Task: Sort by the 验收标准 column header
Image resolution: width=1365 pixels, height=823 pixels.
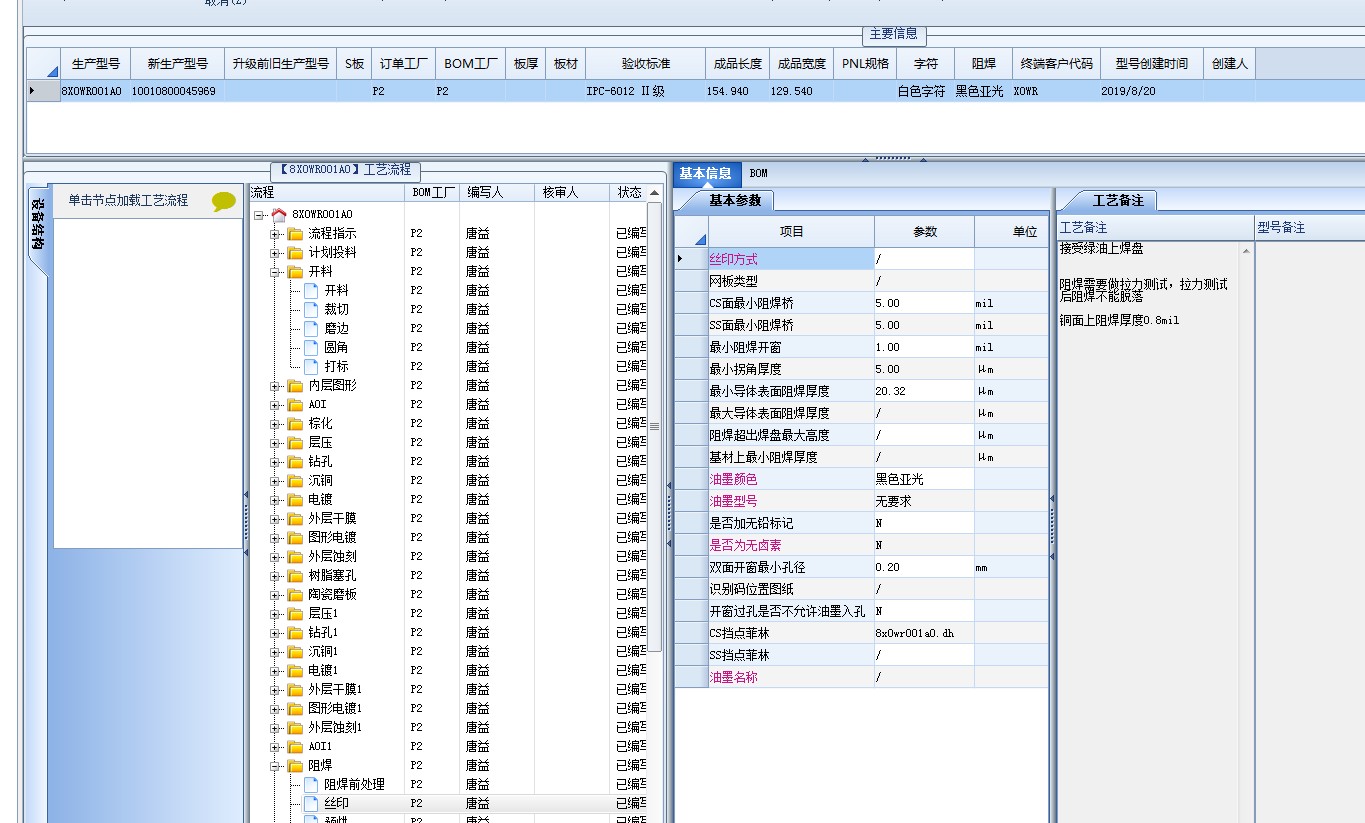Action: [645, 63]
